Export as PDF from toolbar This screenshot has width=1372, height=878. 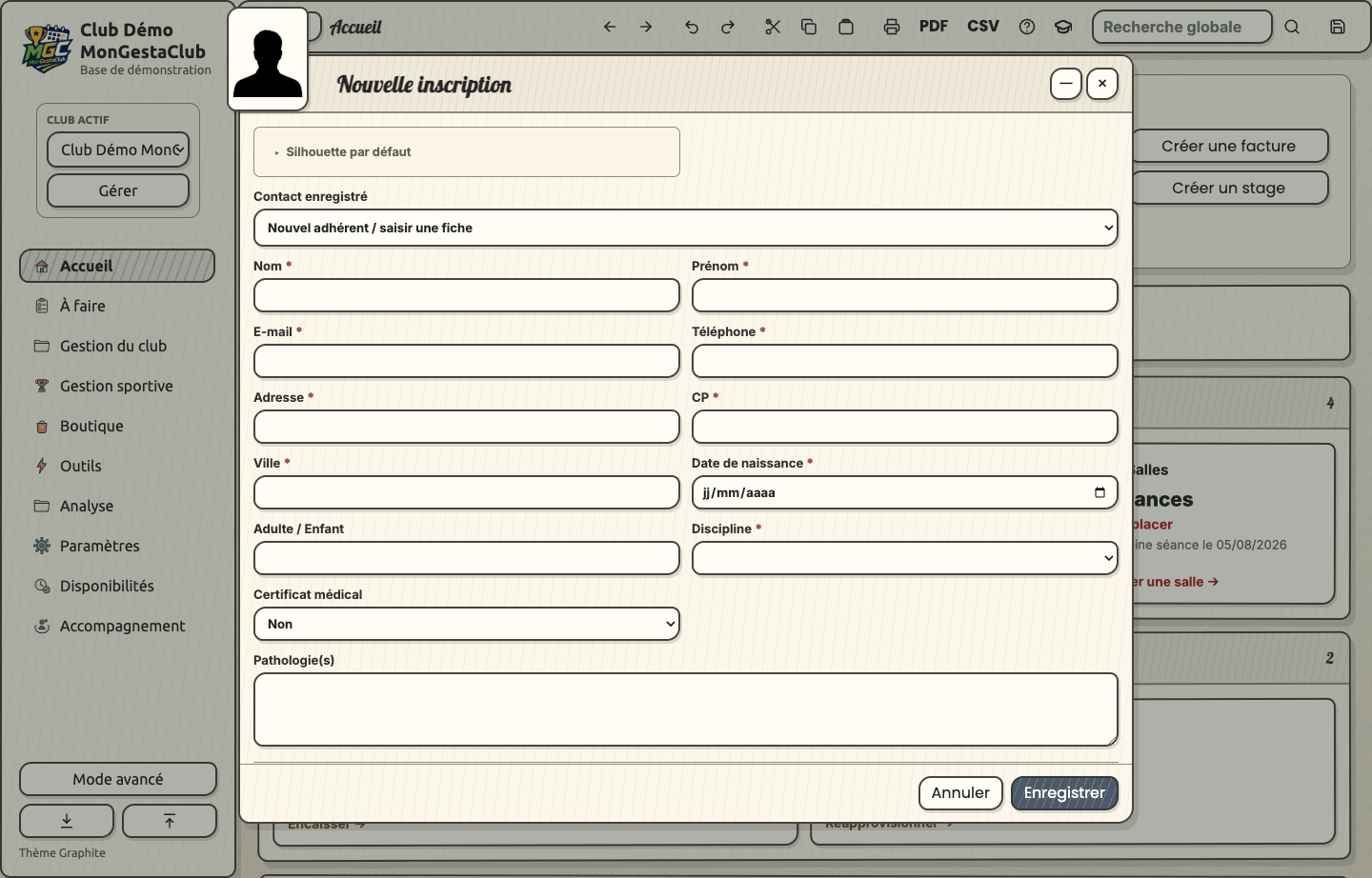click(x=934, y=27)
